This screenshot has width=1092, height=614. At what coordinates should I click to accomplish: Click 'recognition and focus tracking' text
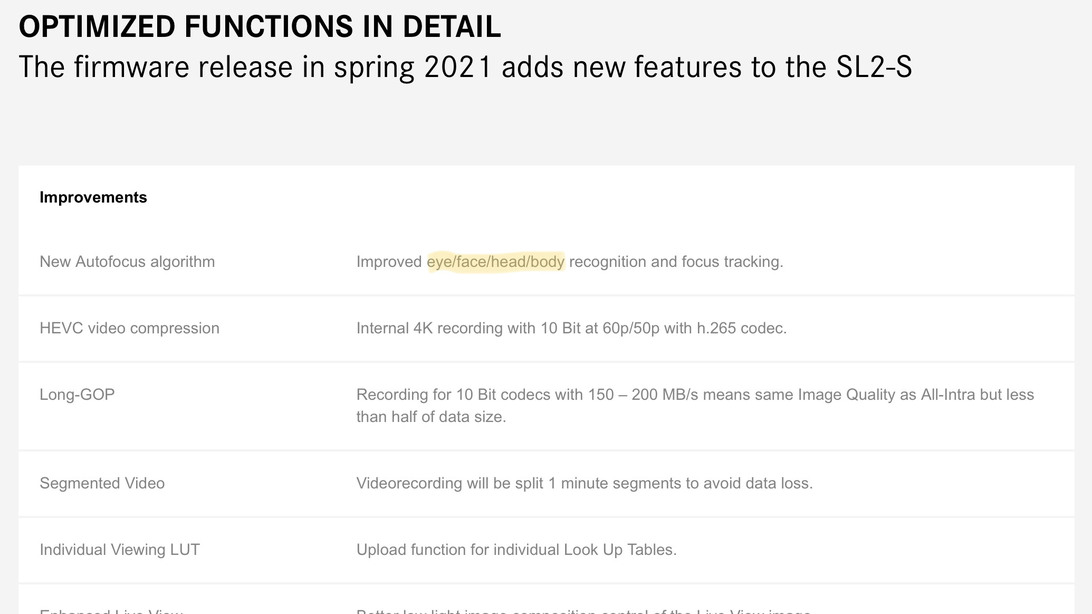676,262
